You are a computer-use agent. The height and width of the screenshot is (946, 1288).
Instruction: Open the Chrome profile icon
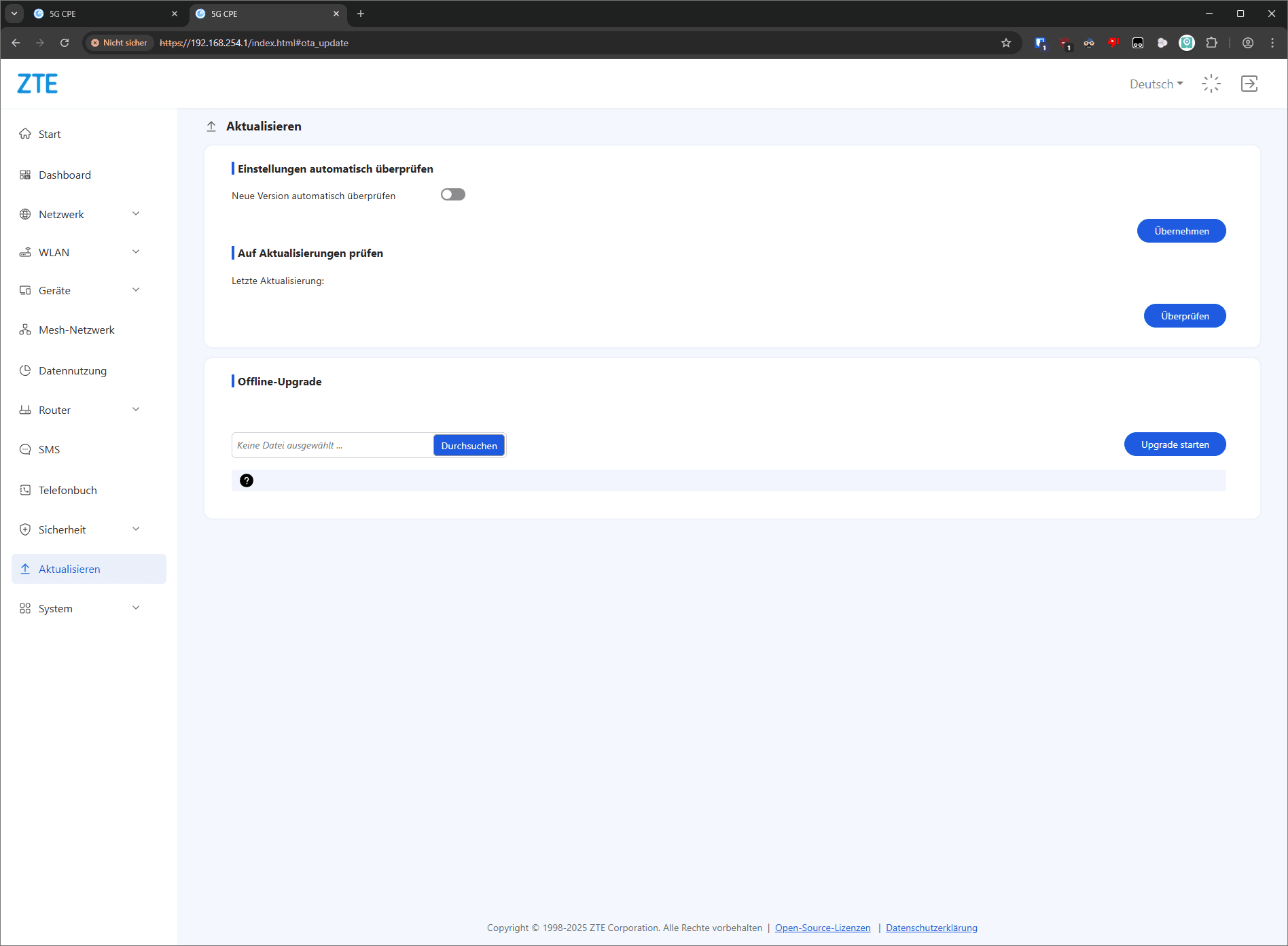coord(1248,43)
